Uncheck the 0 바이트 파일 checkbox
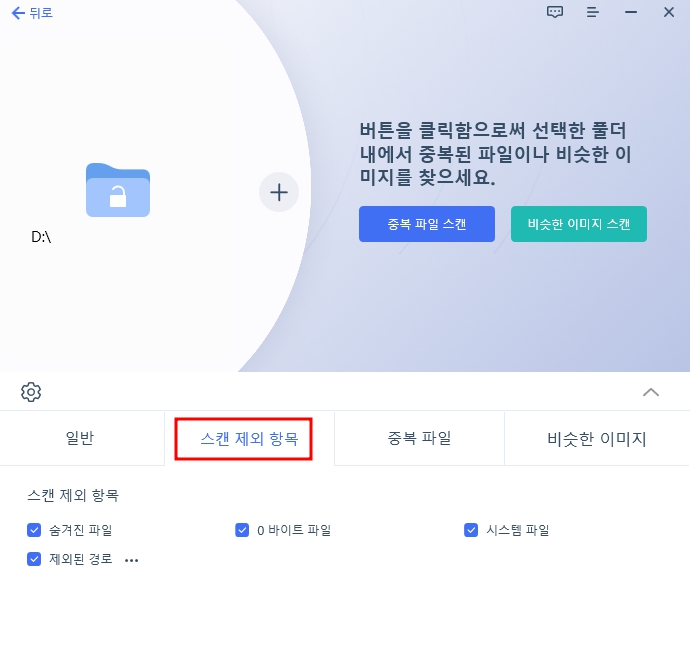This screenshot has height=650, width=690. 242,530
